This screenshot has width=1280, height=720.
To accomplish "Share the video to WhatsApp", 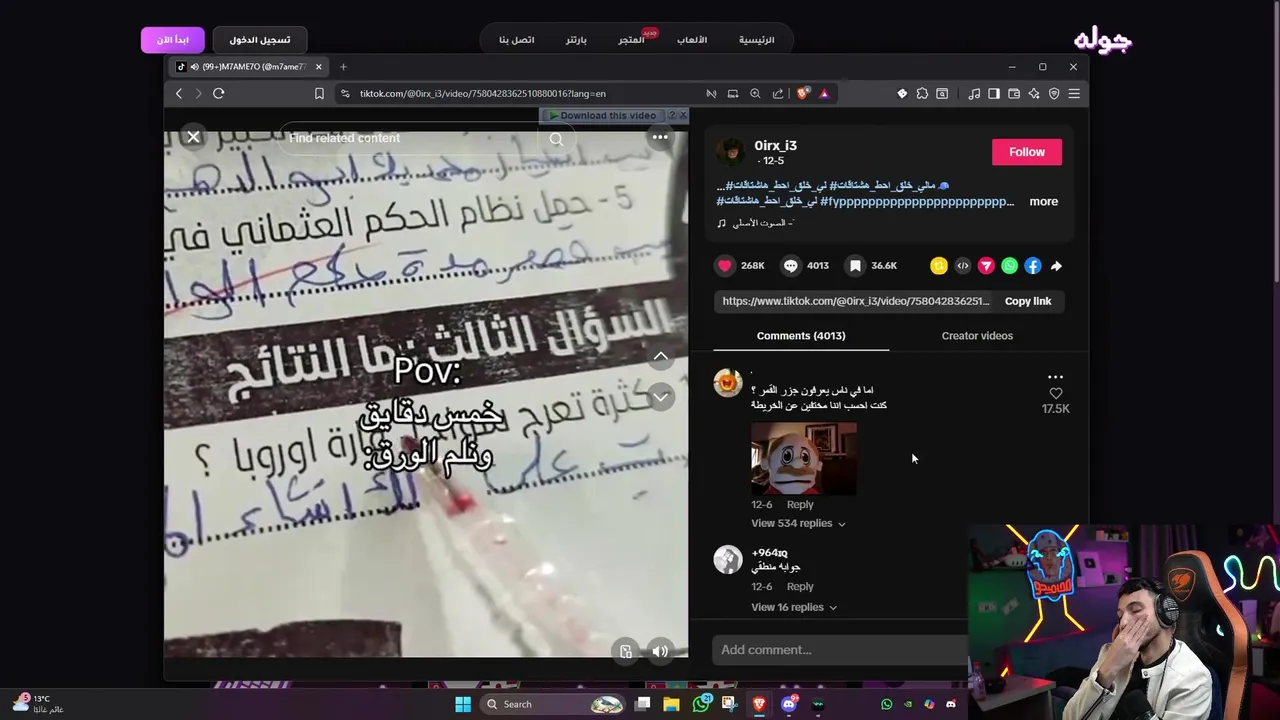I will 1009,265.
